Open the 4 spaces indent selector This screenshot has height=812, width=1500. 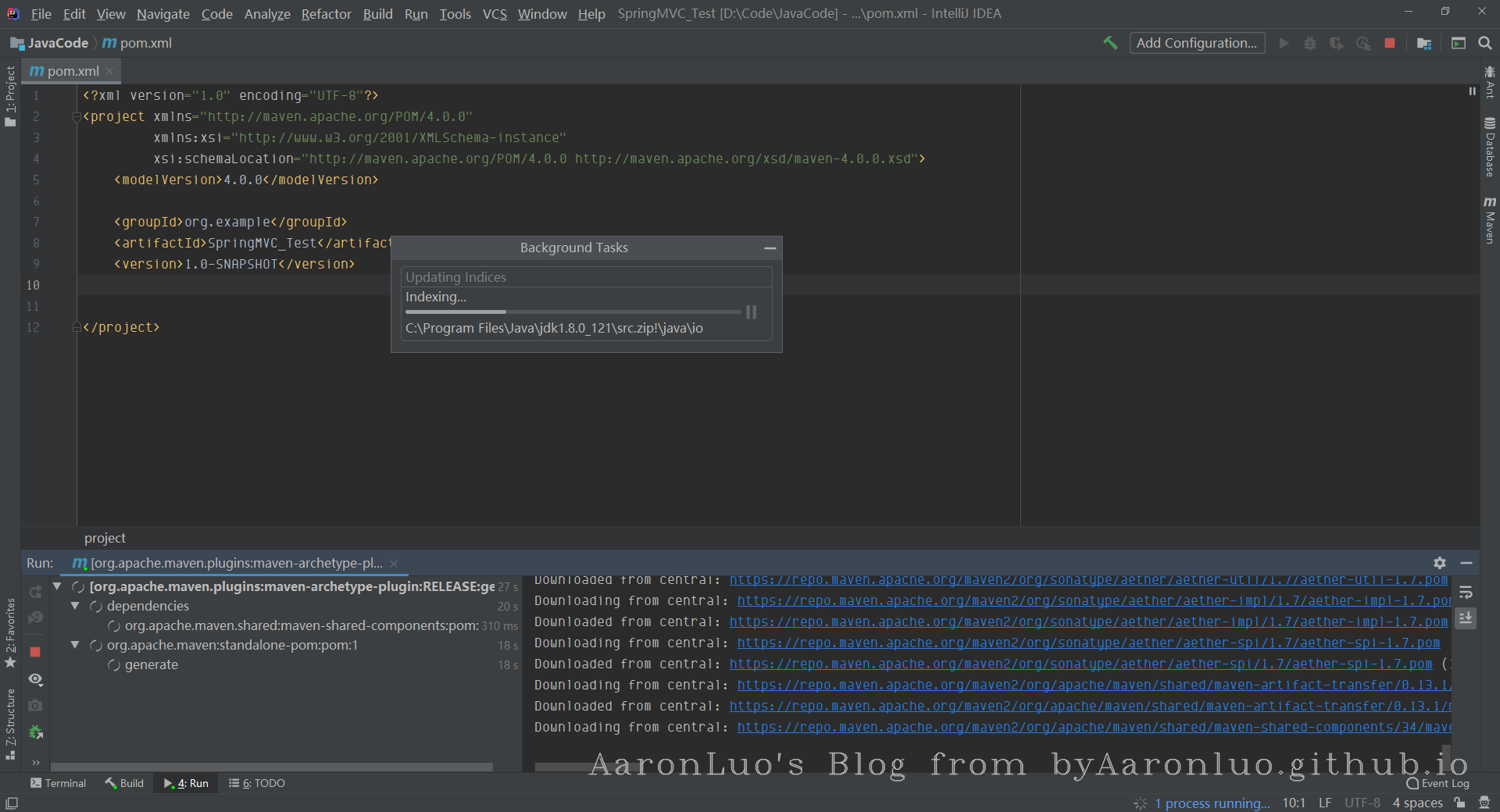(1417, 803)
